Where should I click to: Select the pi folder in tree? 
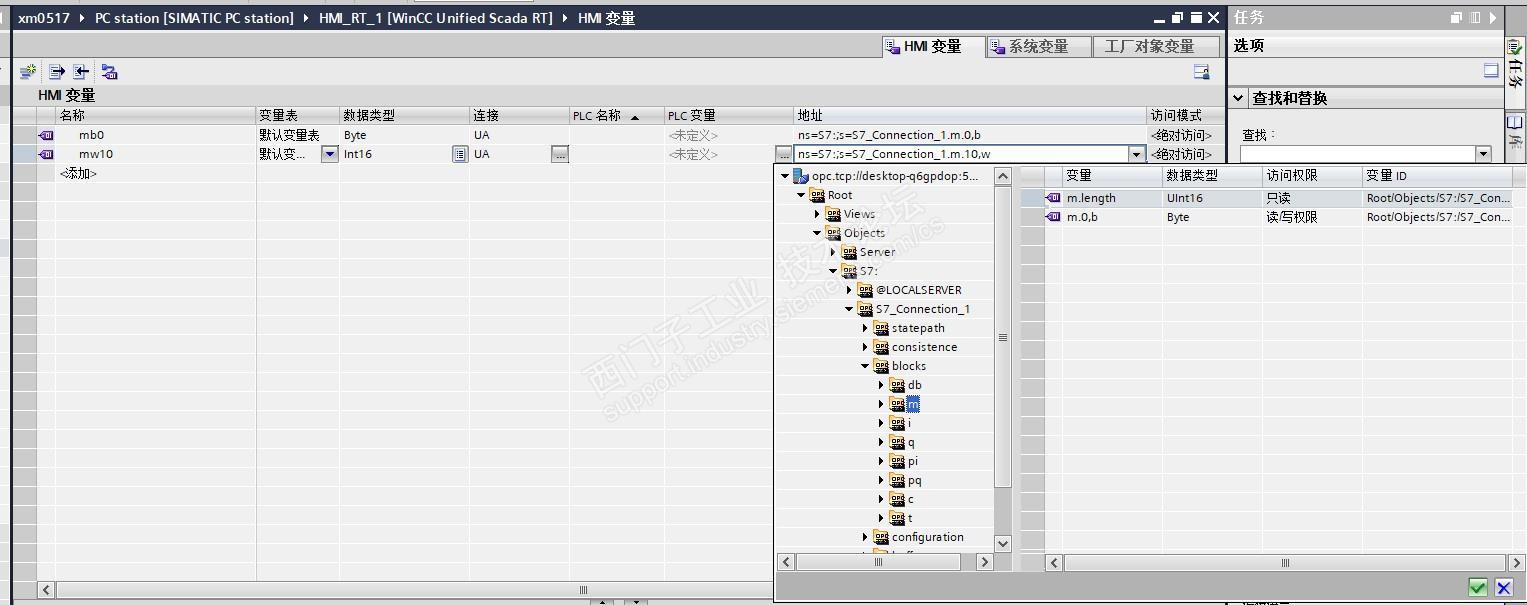click(904, 461)
